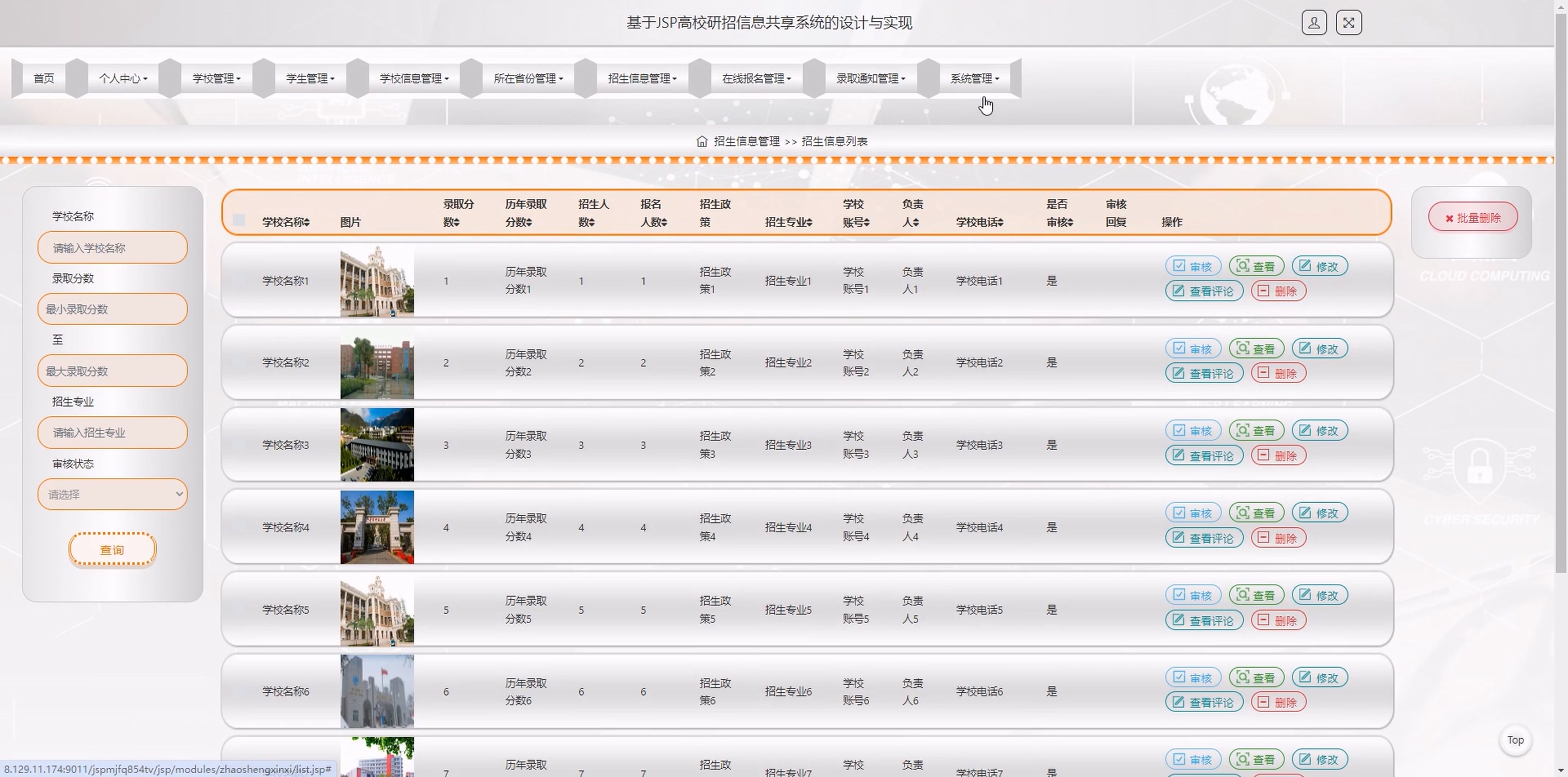Open the 审核状态 请选择 dropdown
Screen dimensions: 1568x777
[x=112, y=494]
